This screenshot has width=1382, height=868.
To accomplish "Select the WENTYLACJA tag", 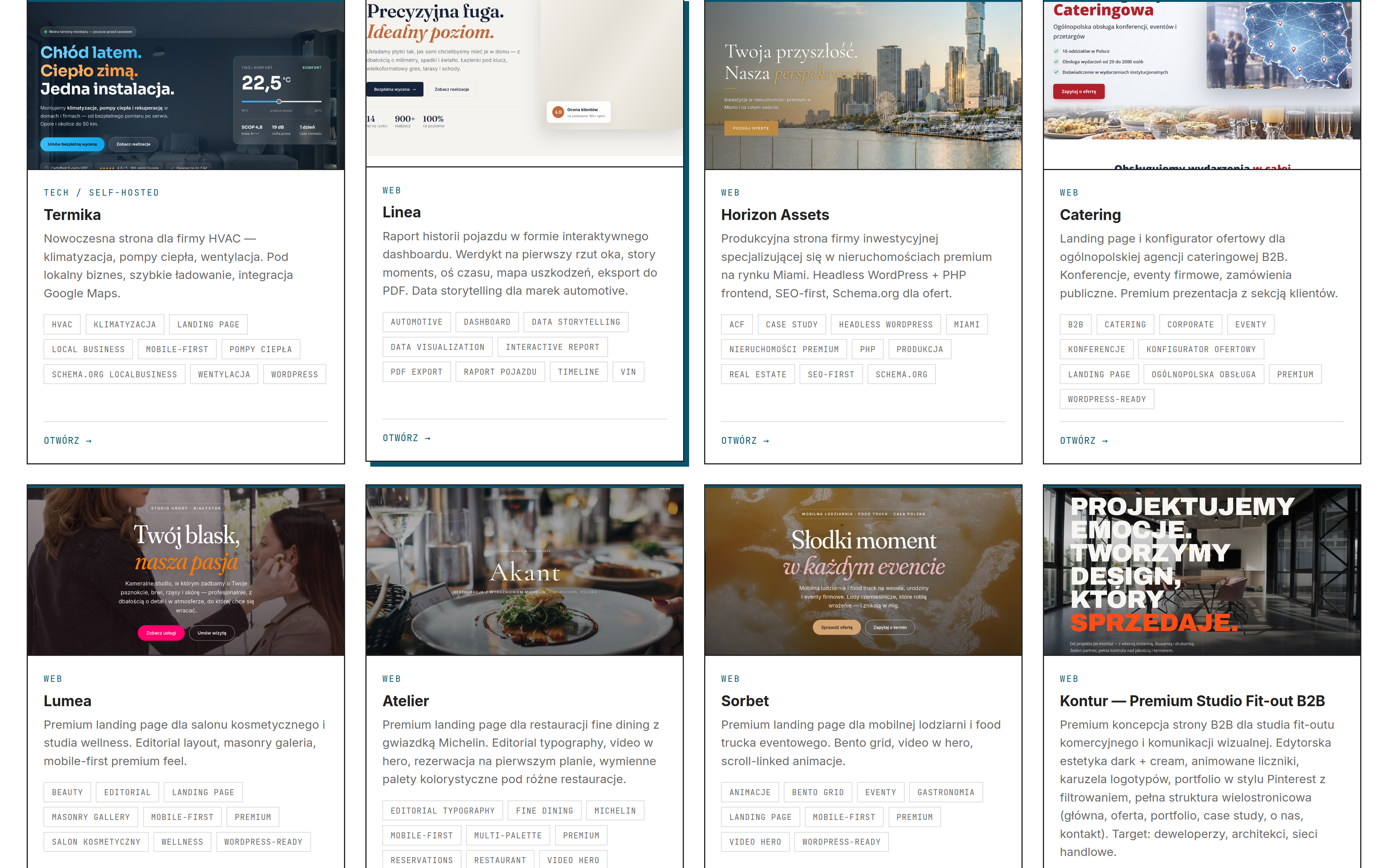I will pos(224,374).
